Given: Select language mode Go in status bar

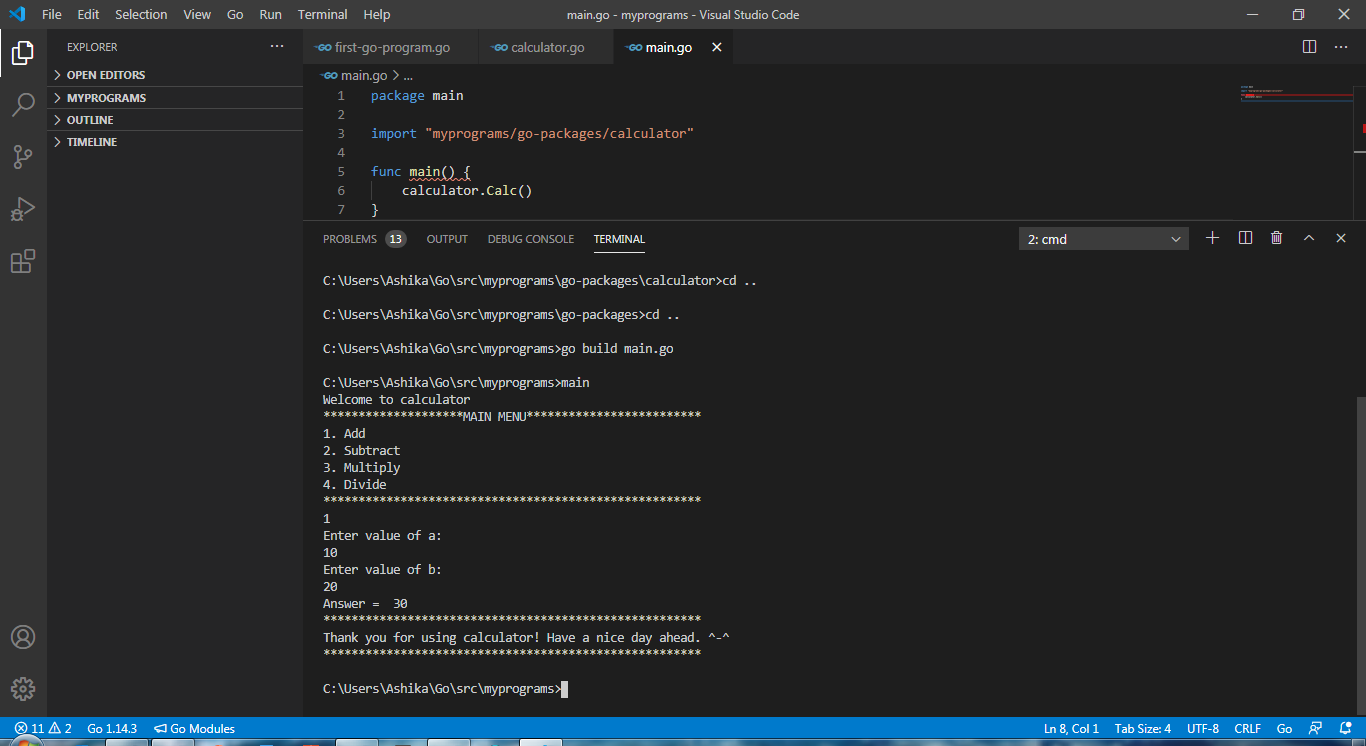Looking at the screenshot, I should [x=1284, y=729].
